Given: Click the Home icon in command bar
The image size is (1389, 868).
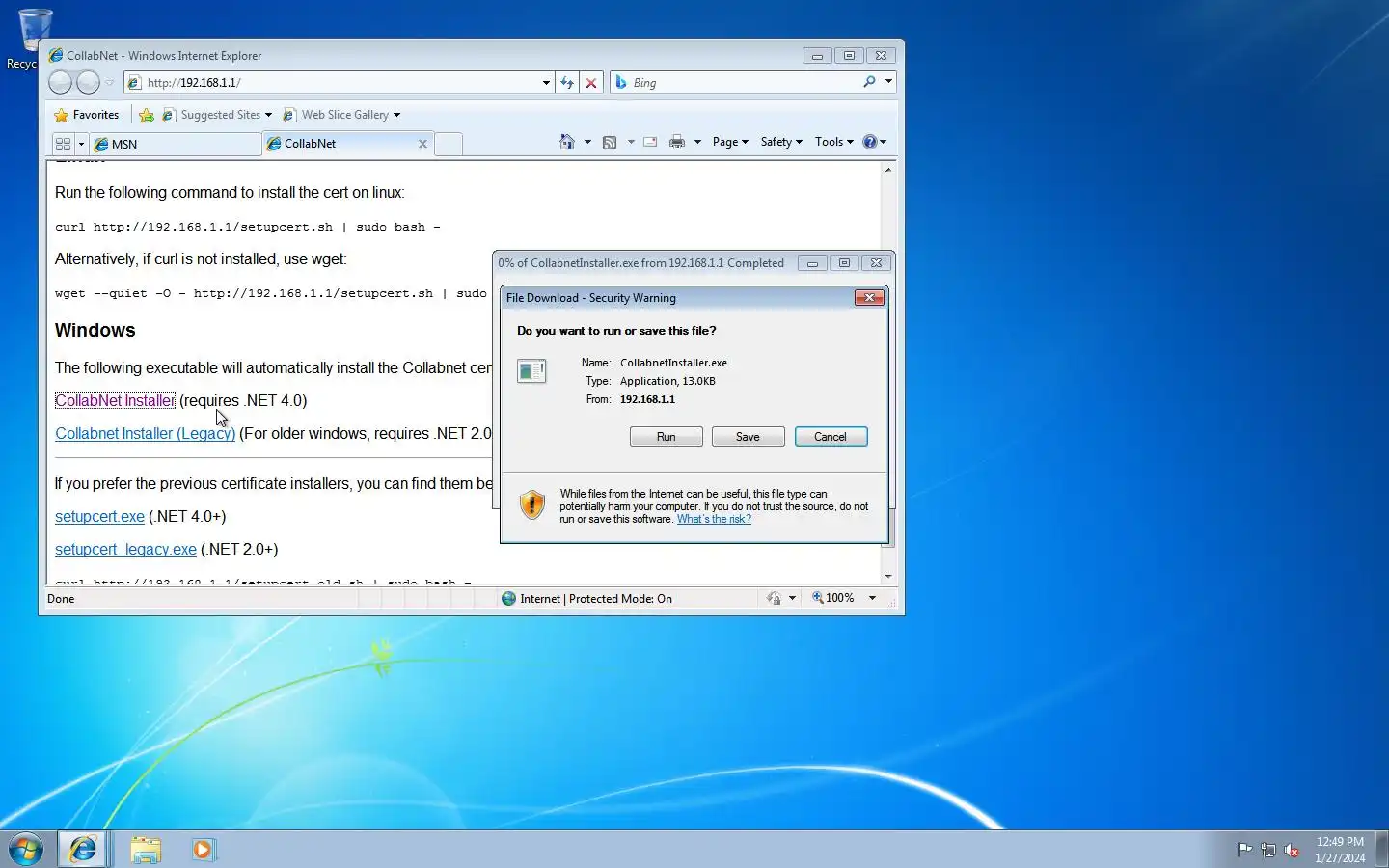Looking at the screenshot, I should click(x=567, y=142).
